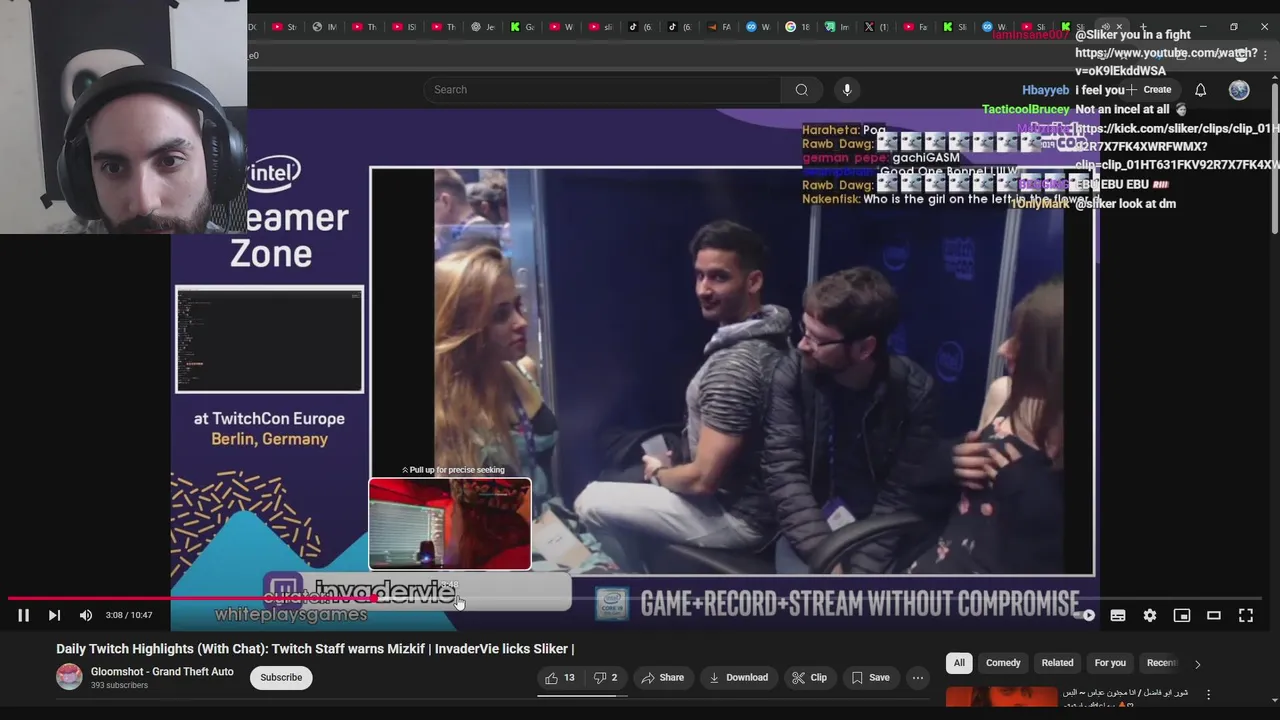1280x720 pixels.
Task: Open the Create menu
Action: tap(1150, 90)
